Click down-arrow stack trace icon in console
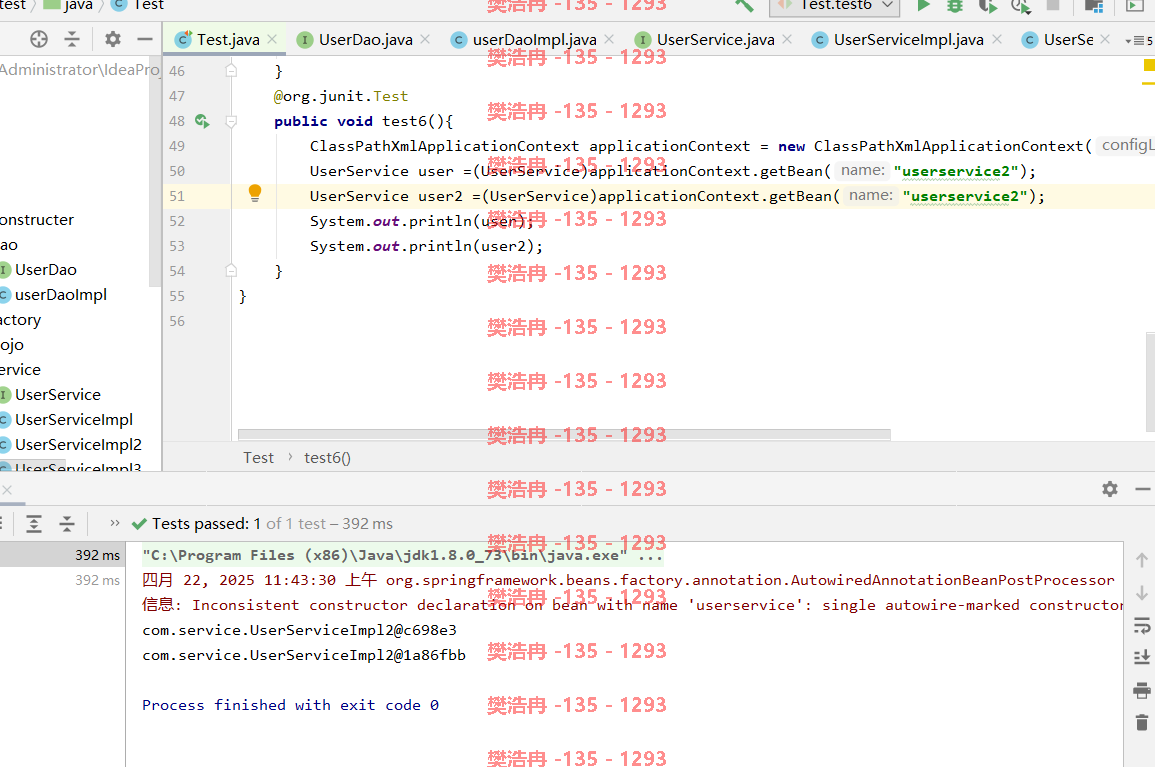The height and width of the screenshot is (767, 1155). pyautogui.click(x=1142, y=593)
